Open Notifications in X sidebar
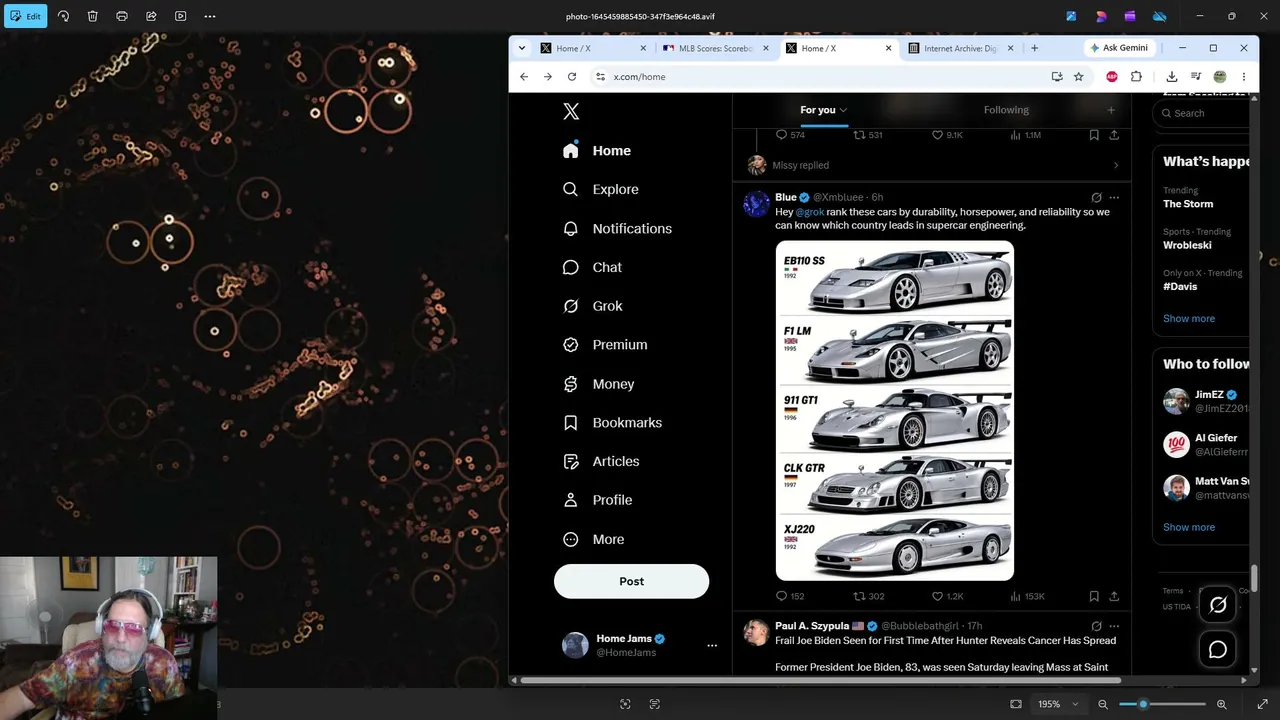This screenshot has height=720, width=1280. (x=617, y=229)
